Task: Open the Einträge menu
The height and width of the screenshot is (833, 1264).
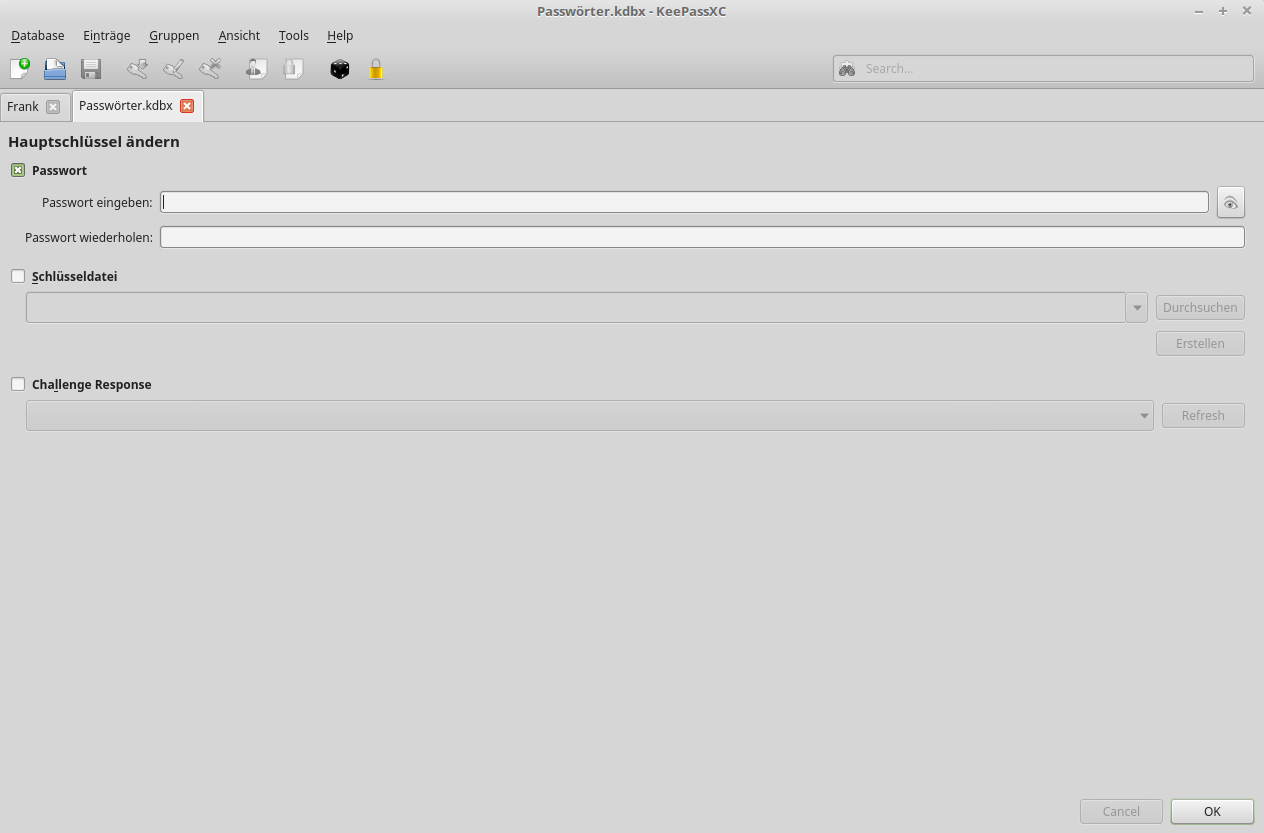Action: [x=107, y=35]
